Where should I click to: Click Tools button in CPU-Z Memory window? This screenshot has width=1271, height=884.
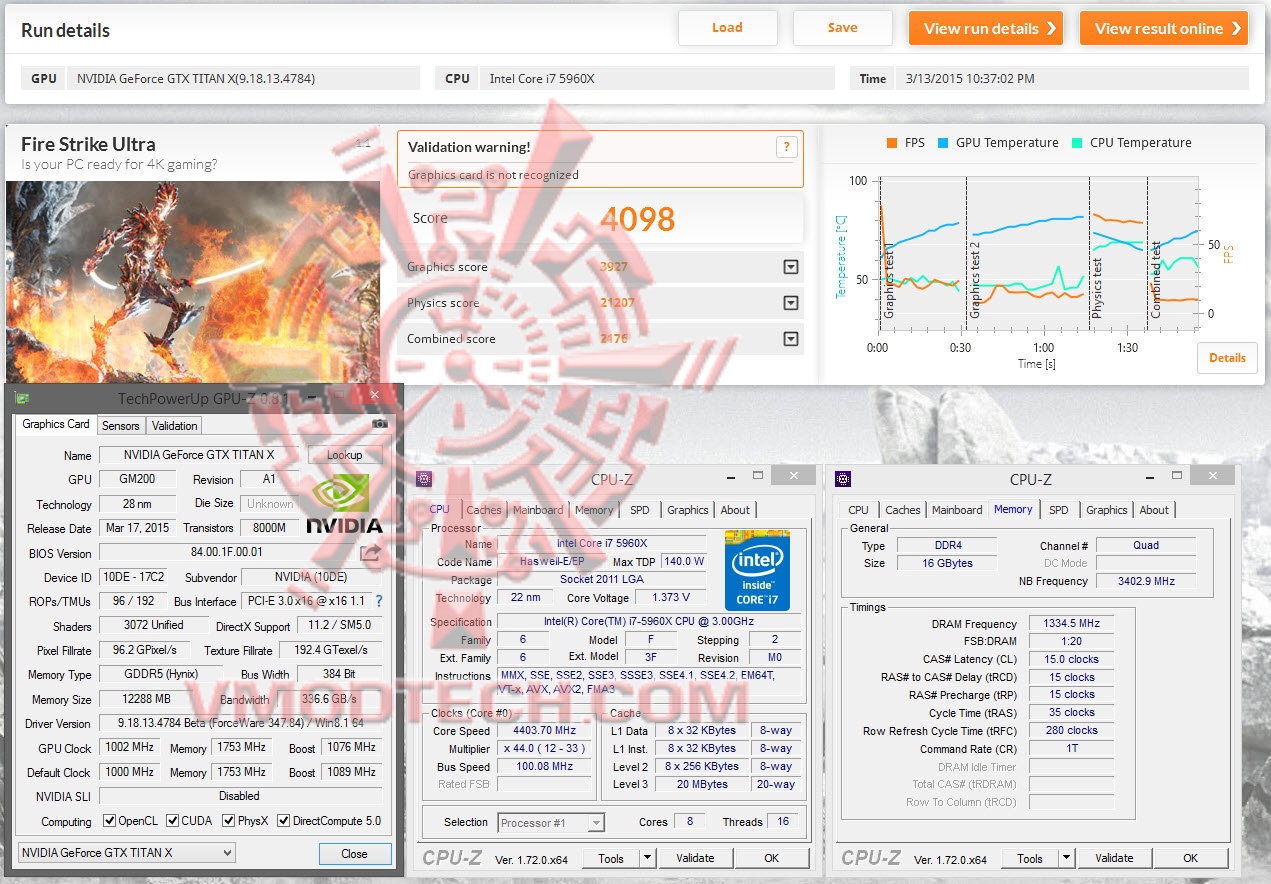(1030, 858)
